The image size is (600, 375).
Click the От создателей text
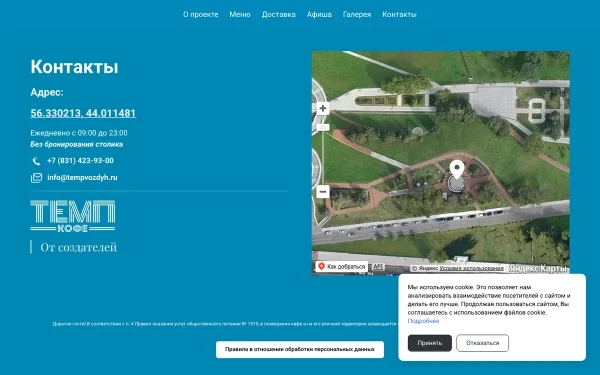pos(78,247)
